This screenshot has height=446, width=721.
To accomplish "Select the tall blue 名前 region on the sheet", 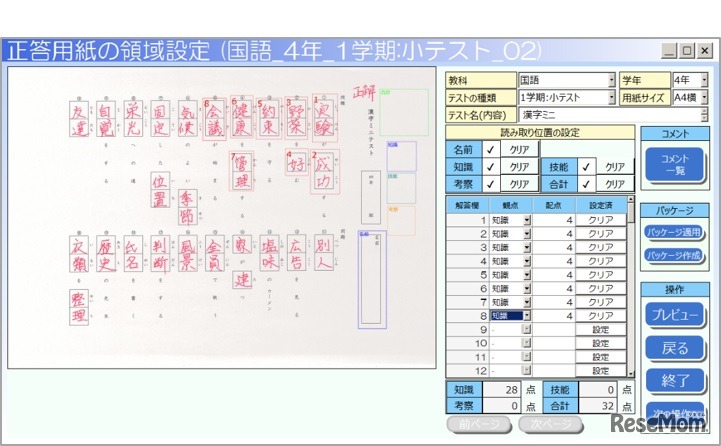I will pos(372,280).
